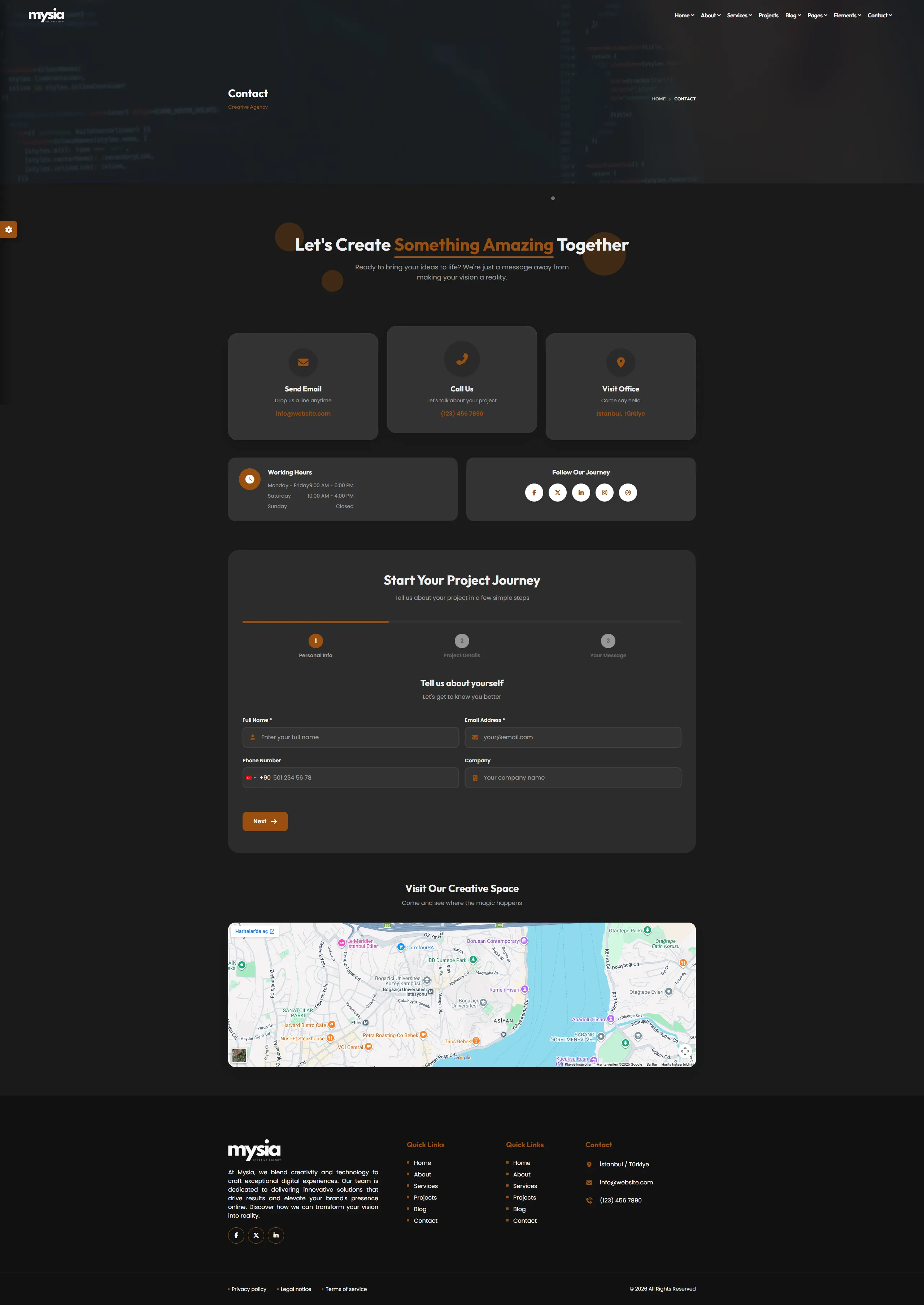Click the Instagram icon under Follow Our Journey

point(604,492)
